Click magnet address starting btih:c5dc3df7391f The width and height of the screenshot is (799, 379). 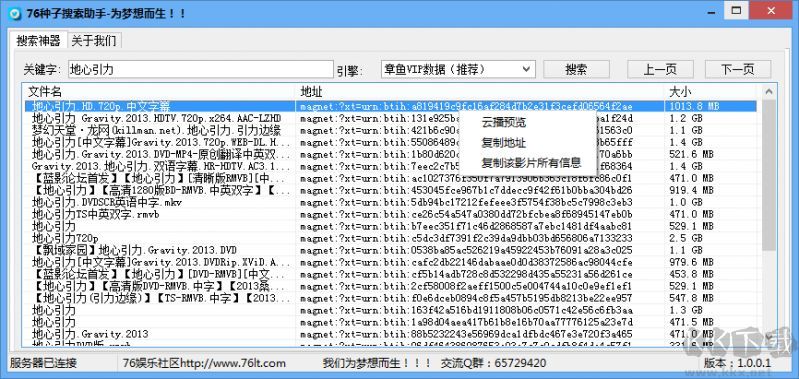click(x=466, y=238)
